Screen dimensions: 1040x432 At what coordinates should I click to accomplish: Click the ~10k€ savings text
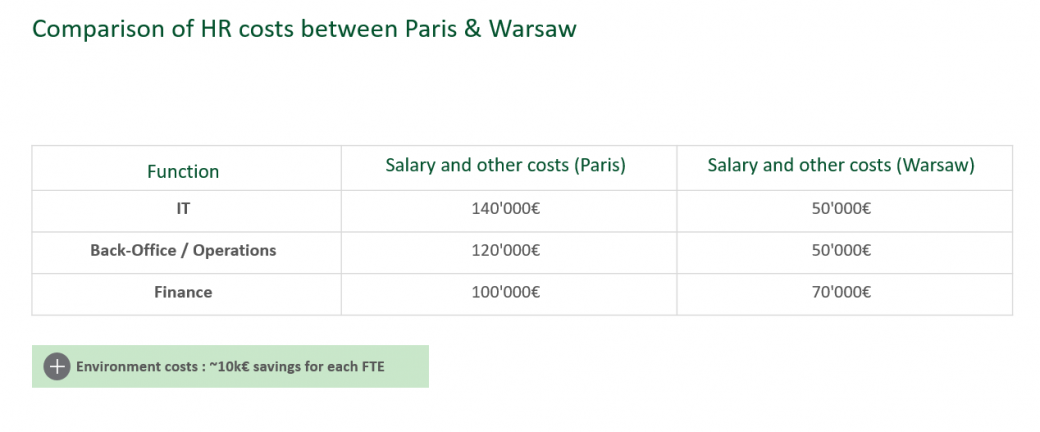coord(253,366)
